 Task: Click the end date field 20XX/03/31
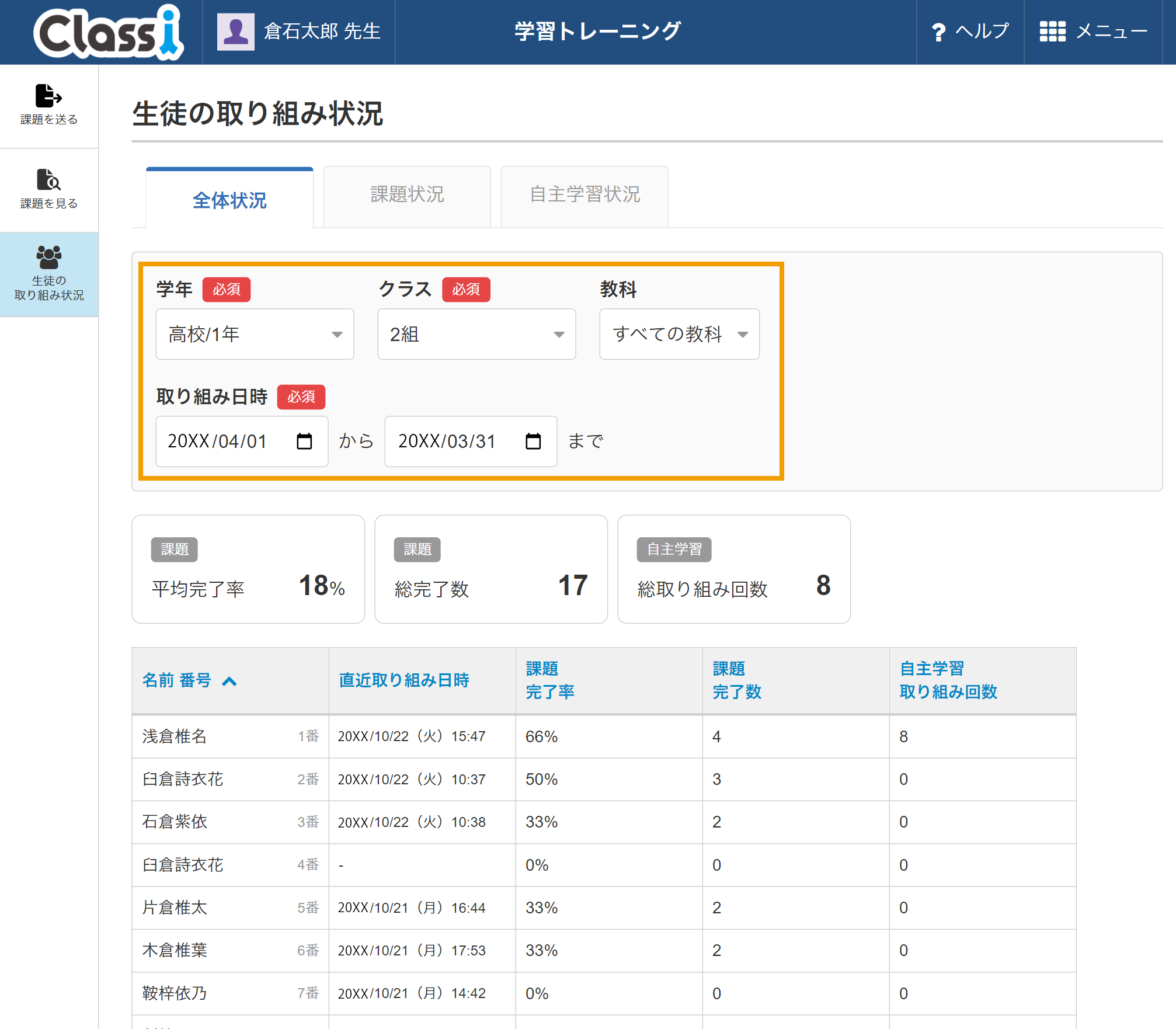(471, 441)
